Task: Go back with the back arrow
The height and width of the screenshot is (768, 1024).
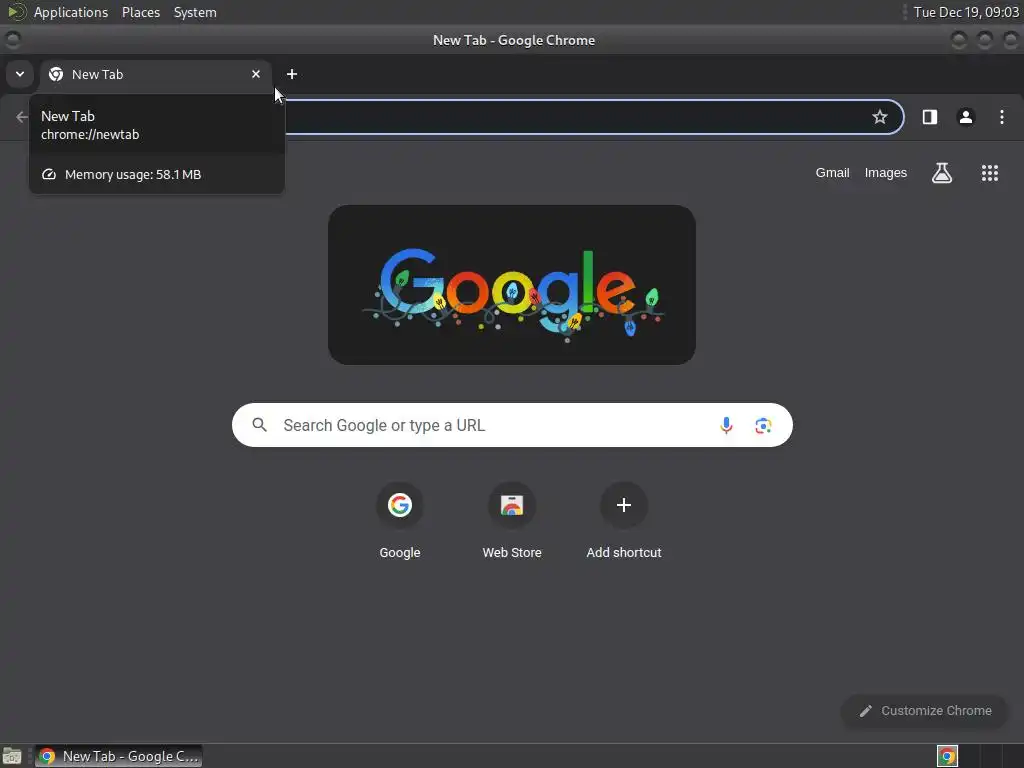Action: [x=22, y=117]
